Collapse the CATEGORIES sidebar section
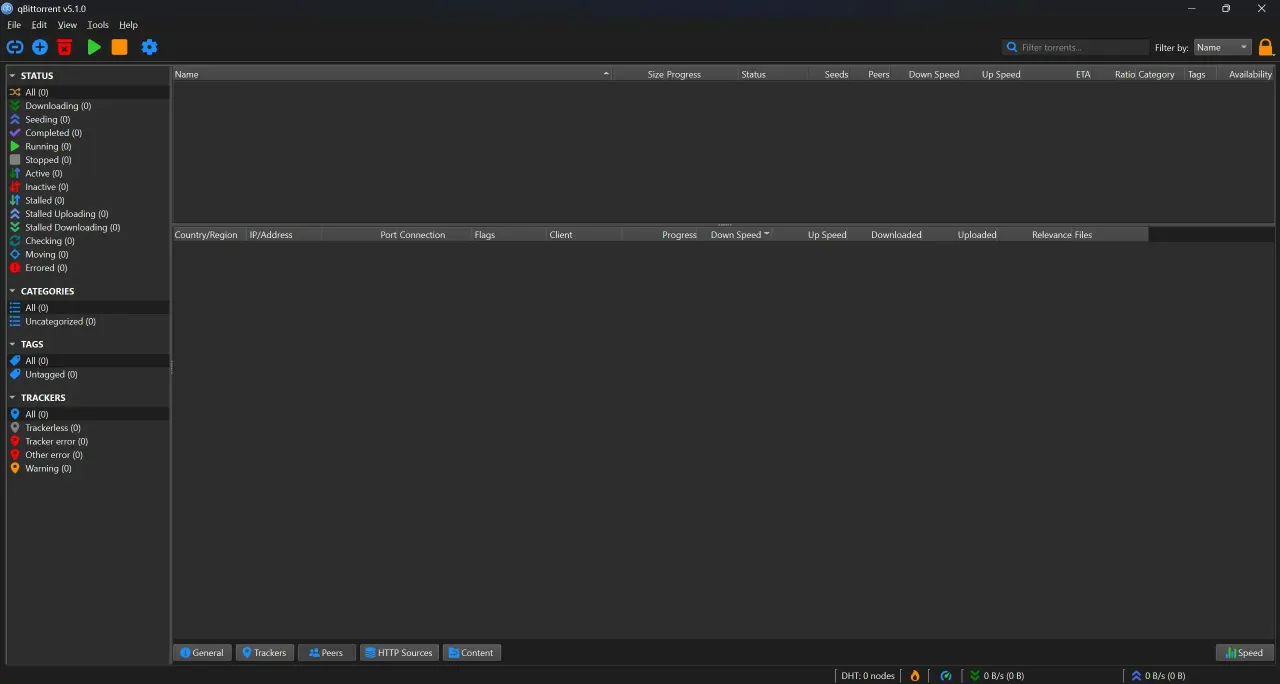This screenshot has width=1280, height=684. [x=12, y=291]
